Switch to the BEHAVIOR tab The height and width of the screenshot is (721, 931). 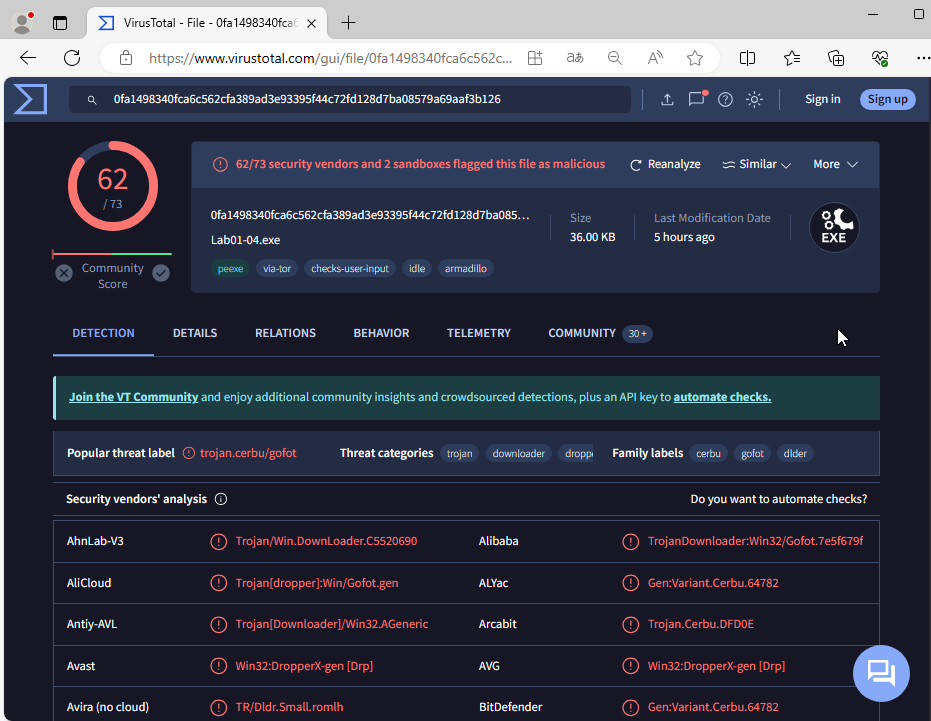click(381, 333)
